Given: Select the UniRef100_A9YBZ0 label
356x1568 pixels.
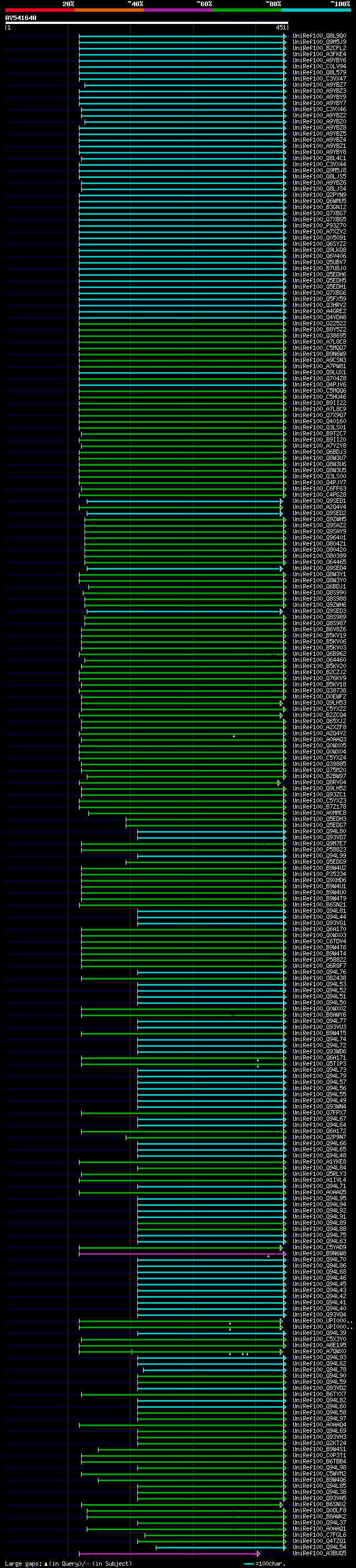Looking at the screenshot, I should pos(319,122).
